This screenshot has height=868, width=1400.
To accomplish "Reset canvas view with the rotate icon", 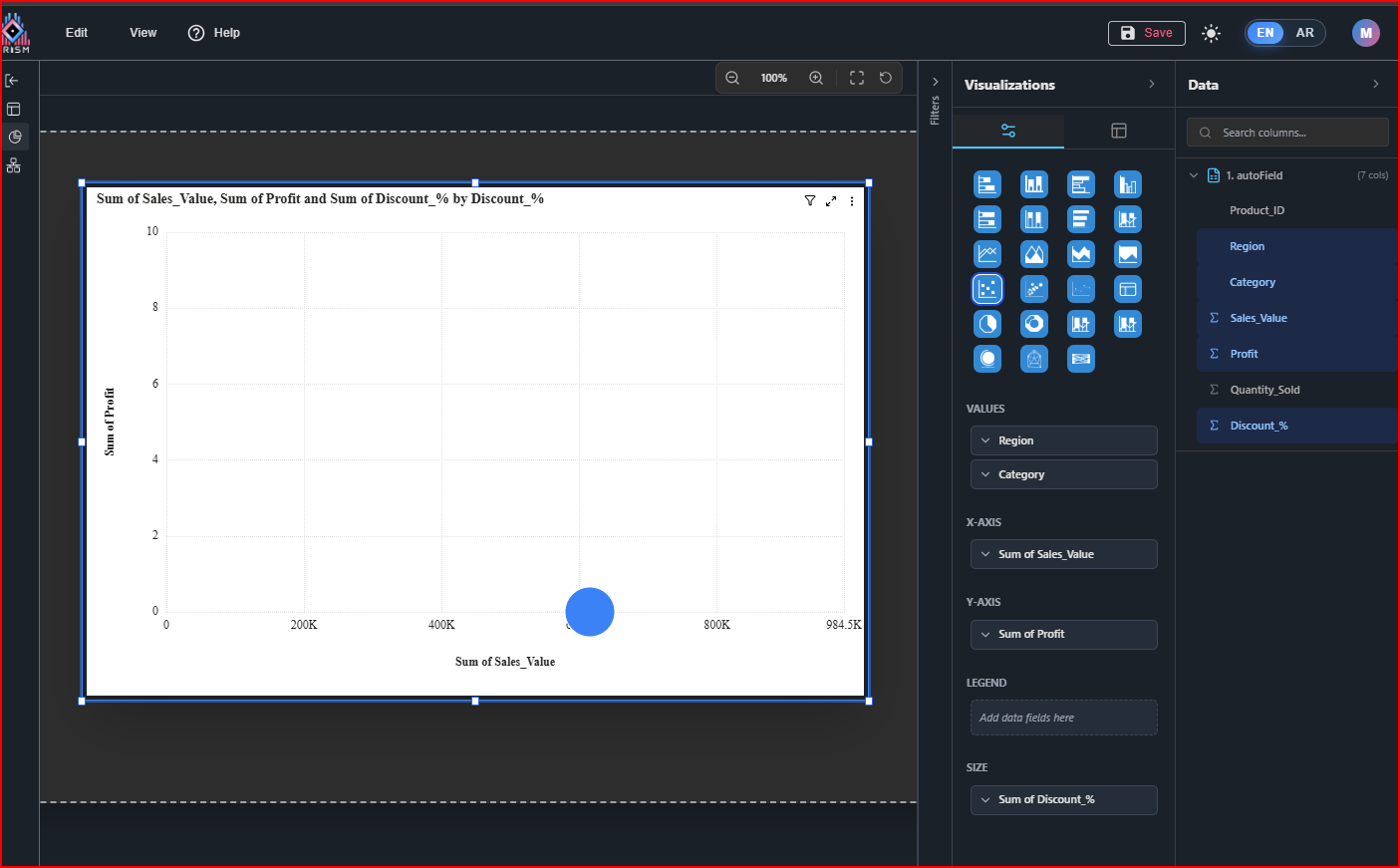I will pyautogui.click(x=886, y=78).
